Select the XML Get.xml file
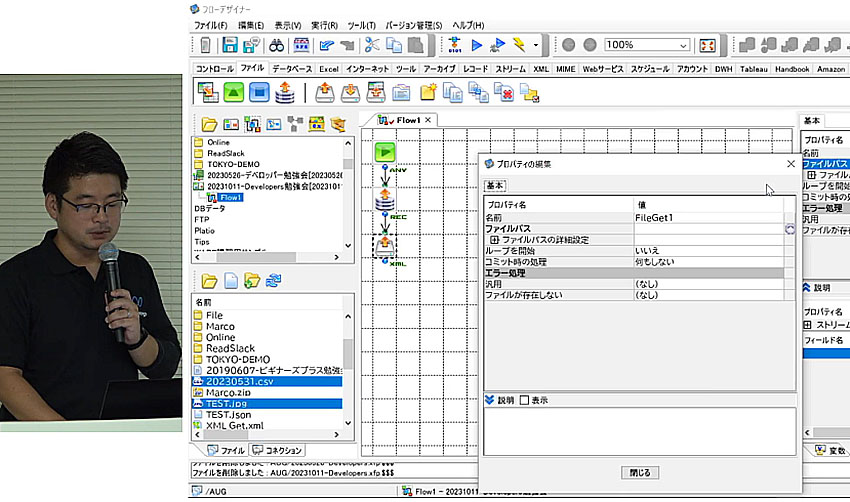This screenshot has width=850, height=502. (234, 426)
